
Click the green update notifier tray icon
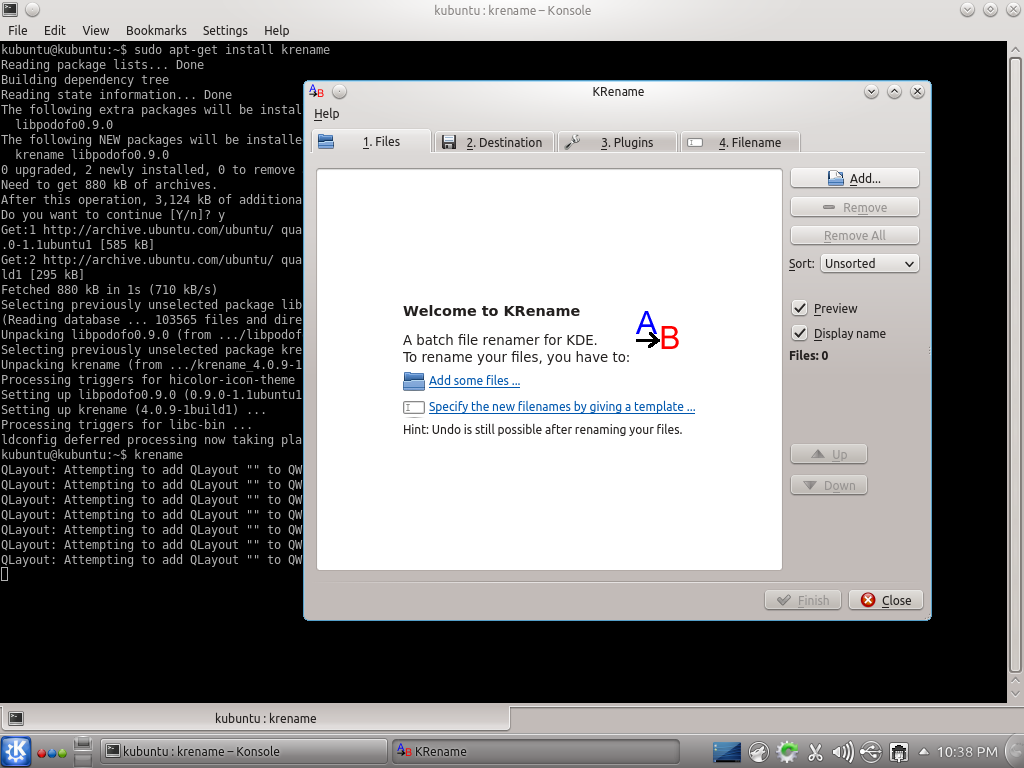787,751
